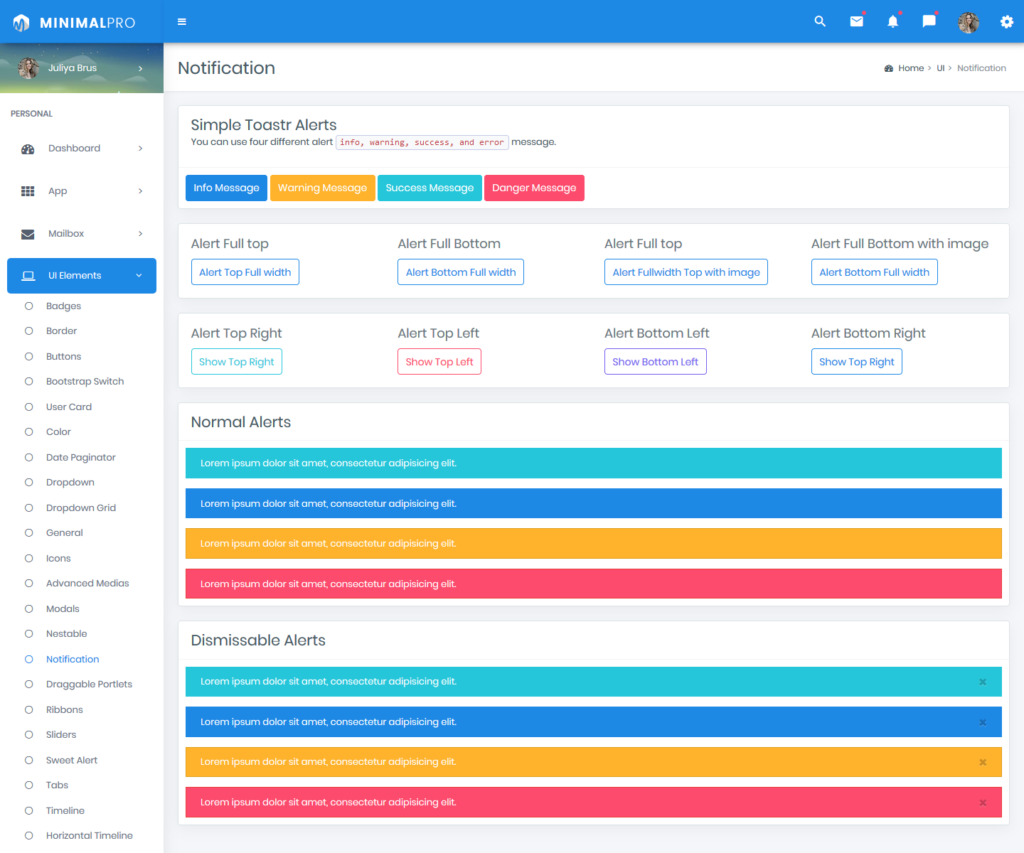Expand the Dashboard menu chevron
This screenshot has width=1024, height=853.
[140, 148]
